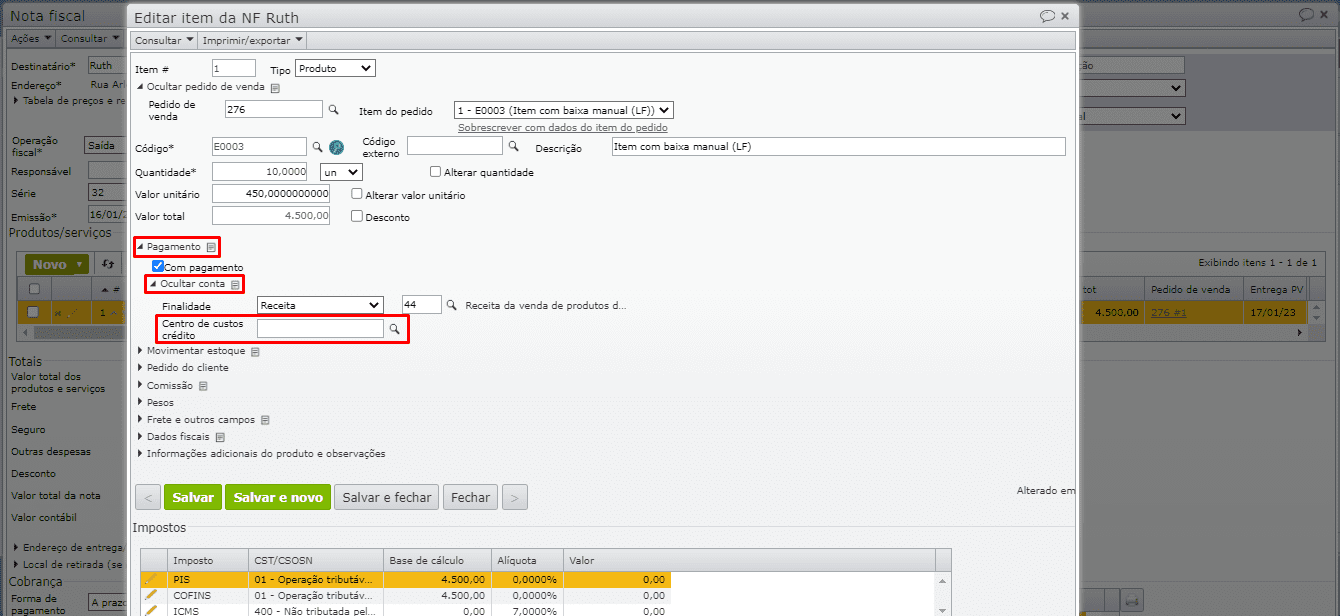The image size is (1340, 616).
Task: Open search icon next to Pedido de venda
Action: tap(334, 110)
